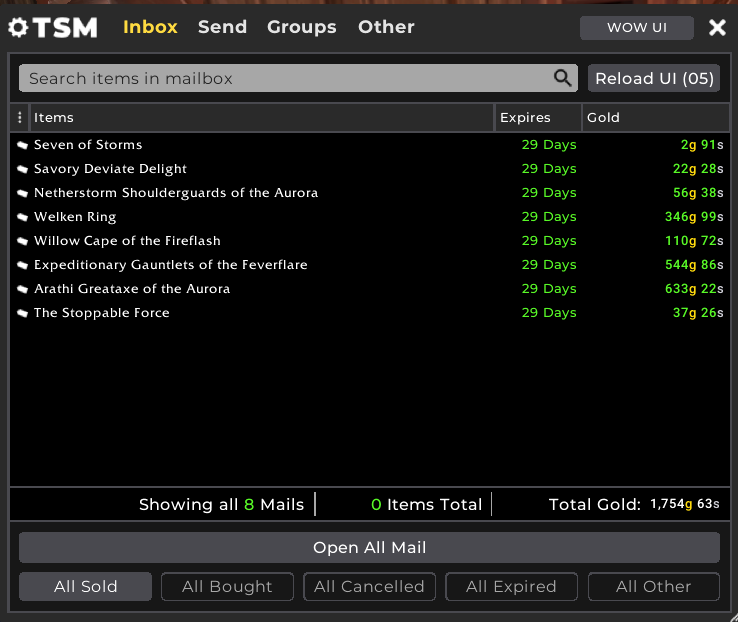Select Expeditionary Gauntlets of the Feverflare mail
Image resolution: width=738 pixels, height=622 pixels.
coord(369,265)
